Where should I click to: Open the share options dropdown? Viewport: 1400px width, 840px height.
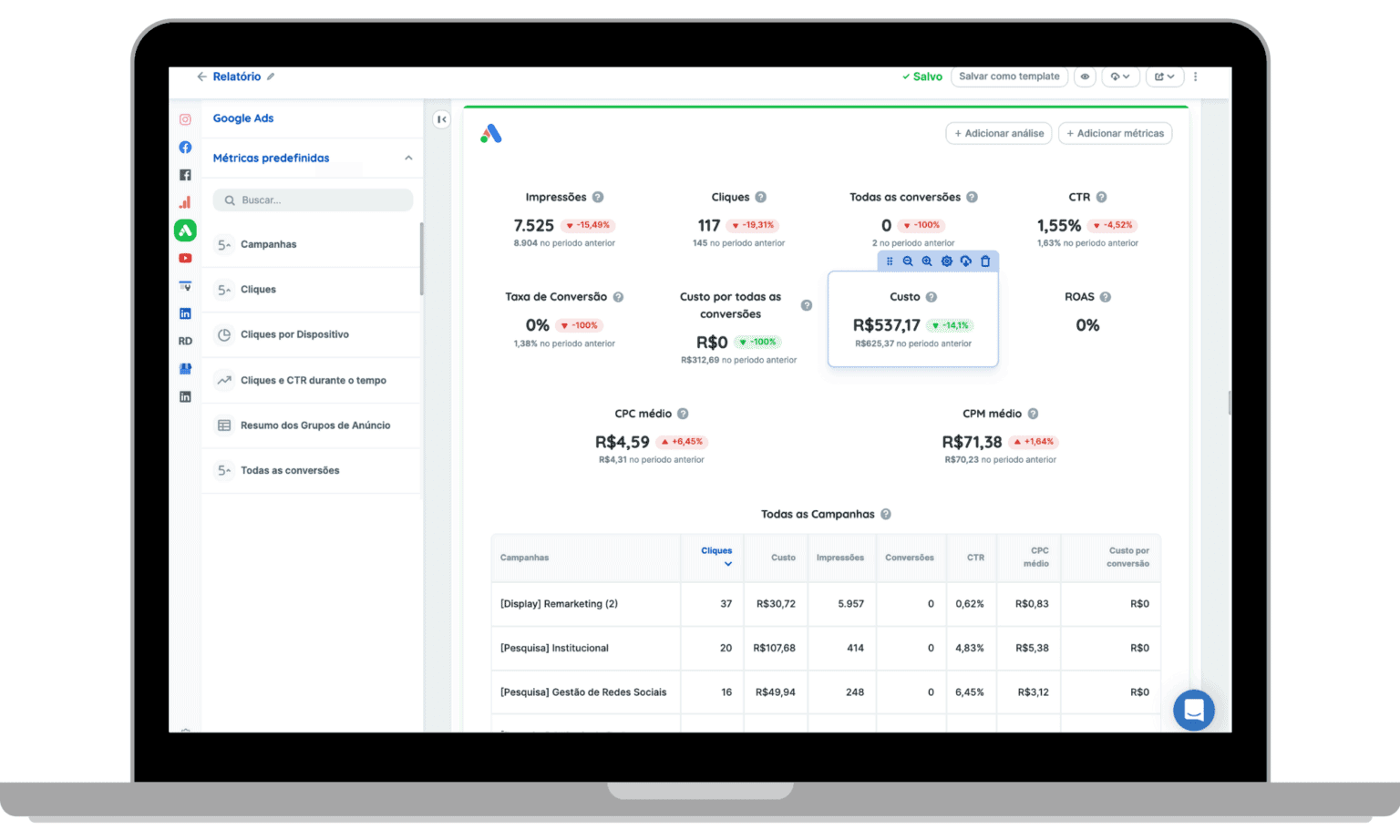click(1164, 77)
